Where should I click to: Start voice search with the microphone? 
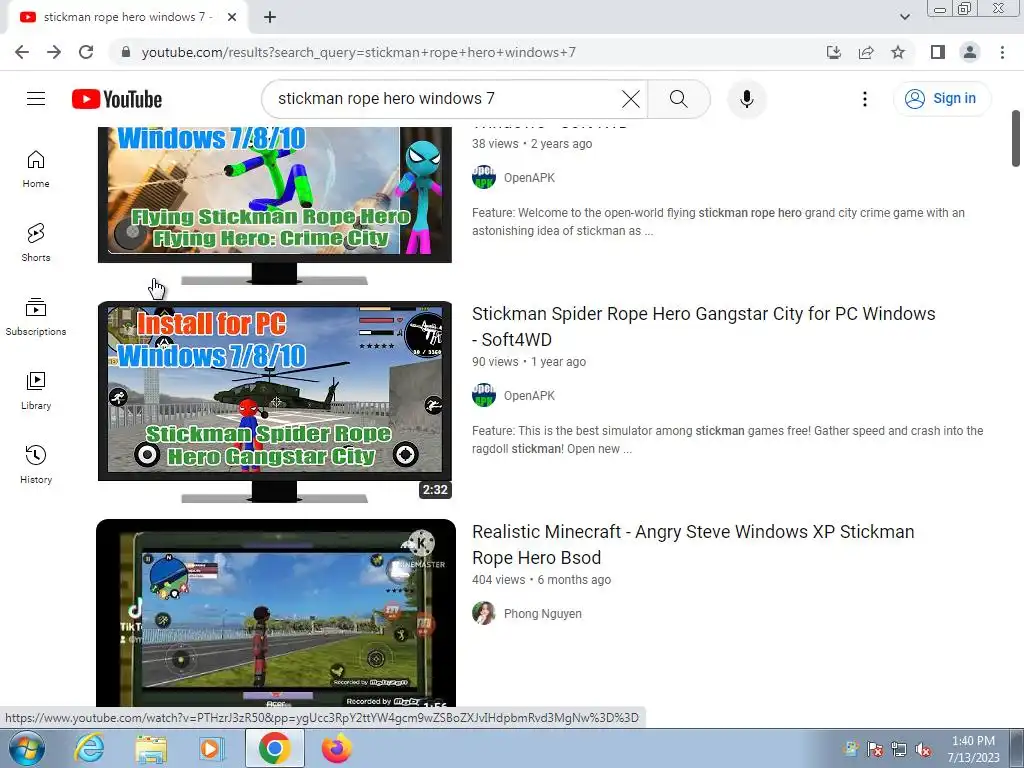746,99
